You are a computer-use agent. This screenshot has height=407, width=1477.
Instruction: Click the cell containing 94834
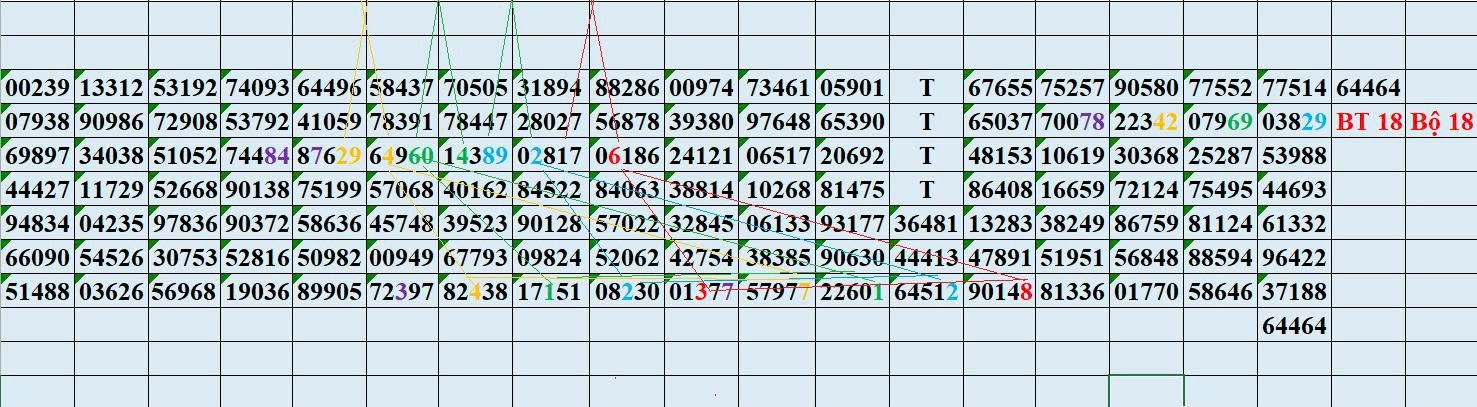coord(37,224)
